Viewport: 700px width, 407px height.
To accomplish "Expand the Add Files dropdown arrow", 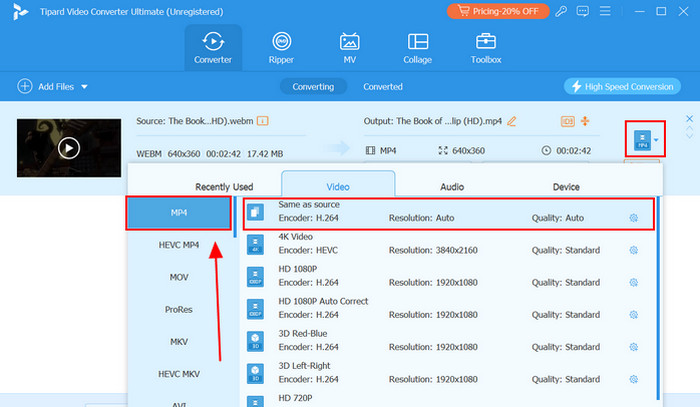I will [x=84, y=87].
